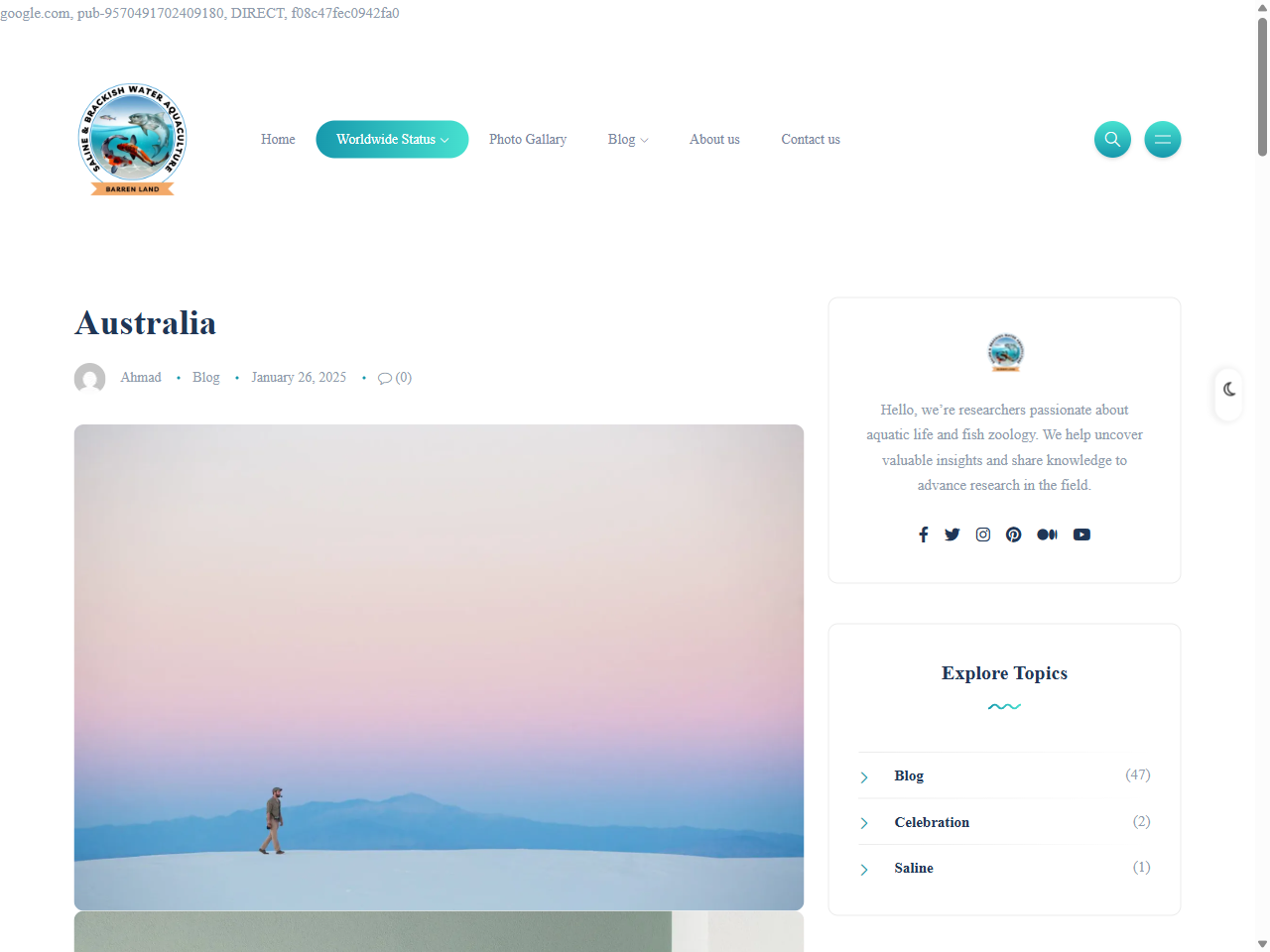Viewport: 1270px width, 952px height.
Task: Open the search icon in header
Action: coord(1112,139)
